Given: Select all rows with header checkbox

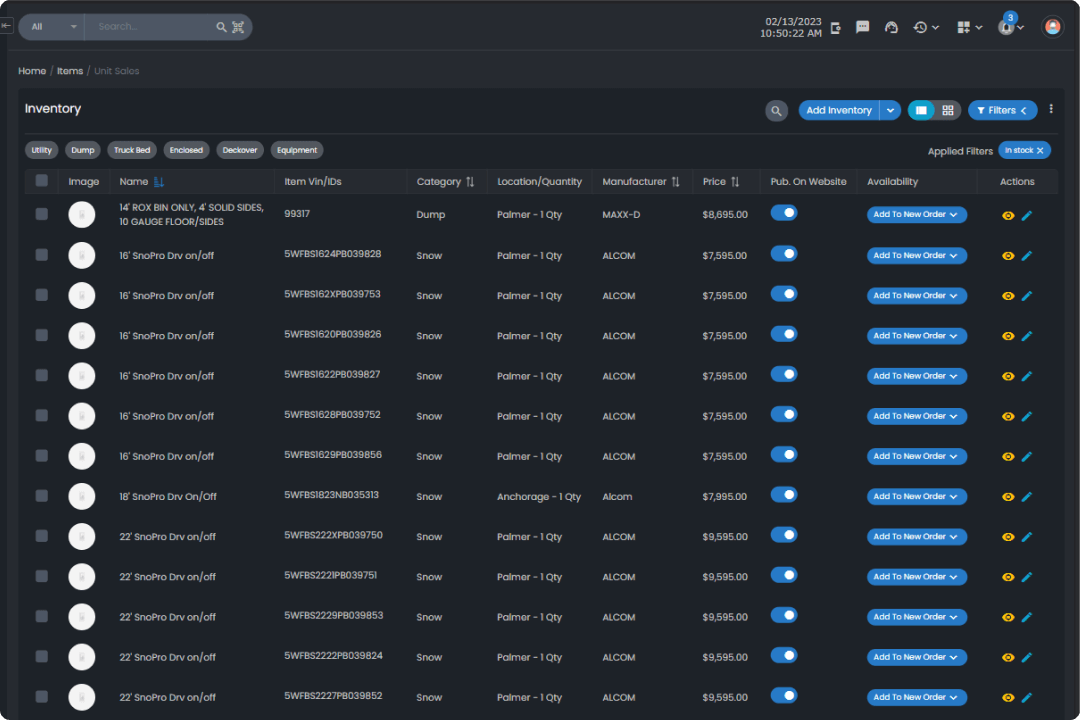Looking at the screenshot, I should [42, 181].
